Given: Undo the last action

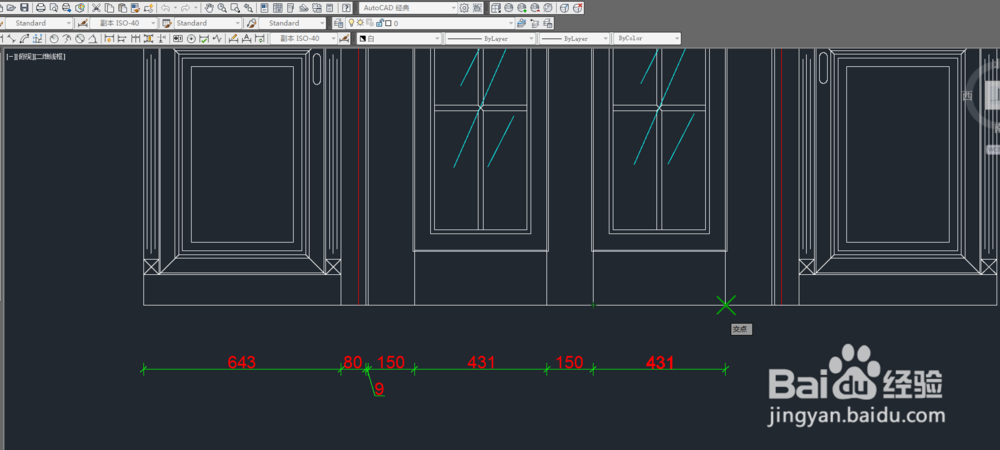Looking at the screenshot, I should coord(165,8).
